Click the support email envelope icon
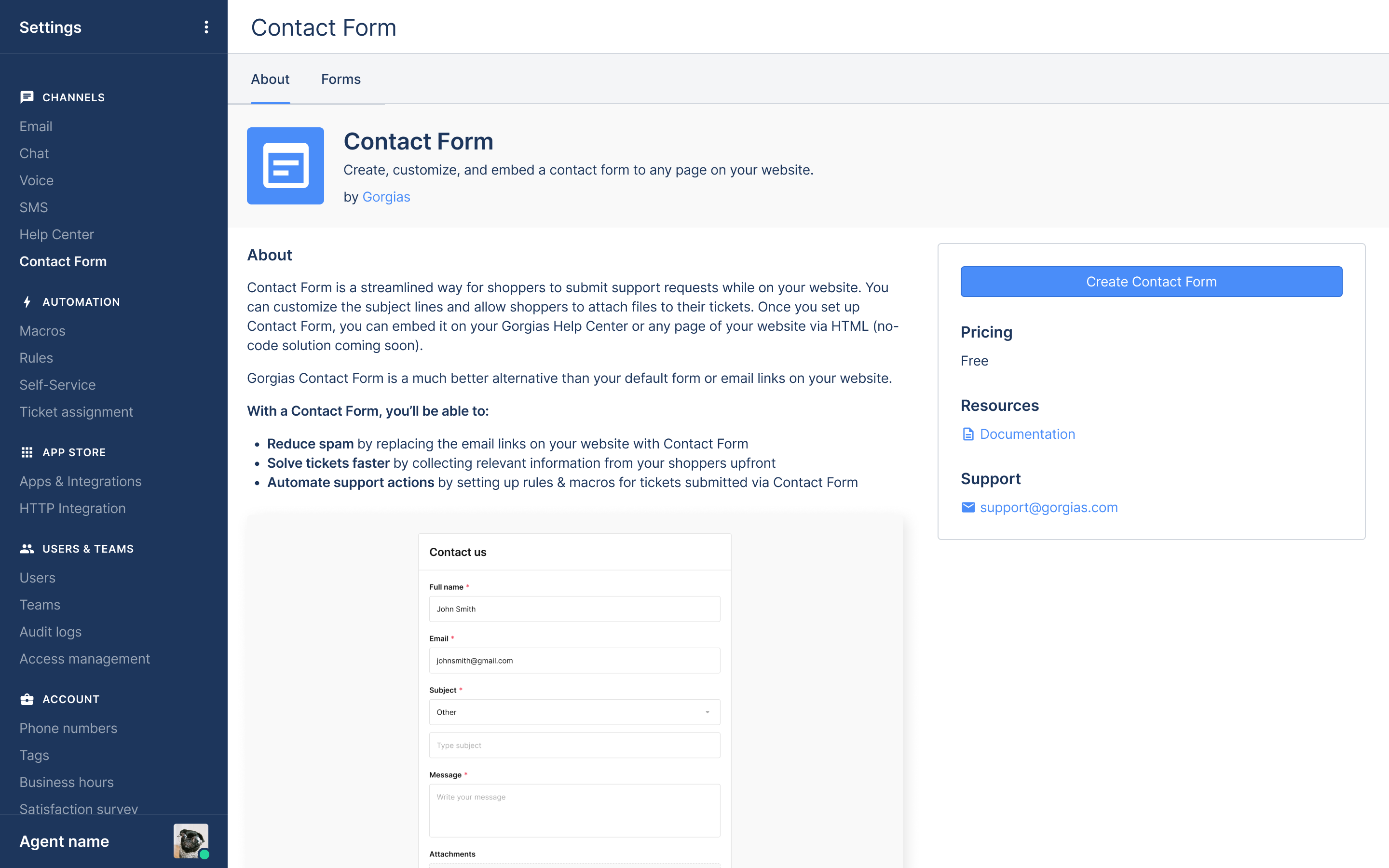The height and width of the screenshot is (868, 1389). pos(967,507)
